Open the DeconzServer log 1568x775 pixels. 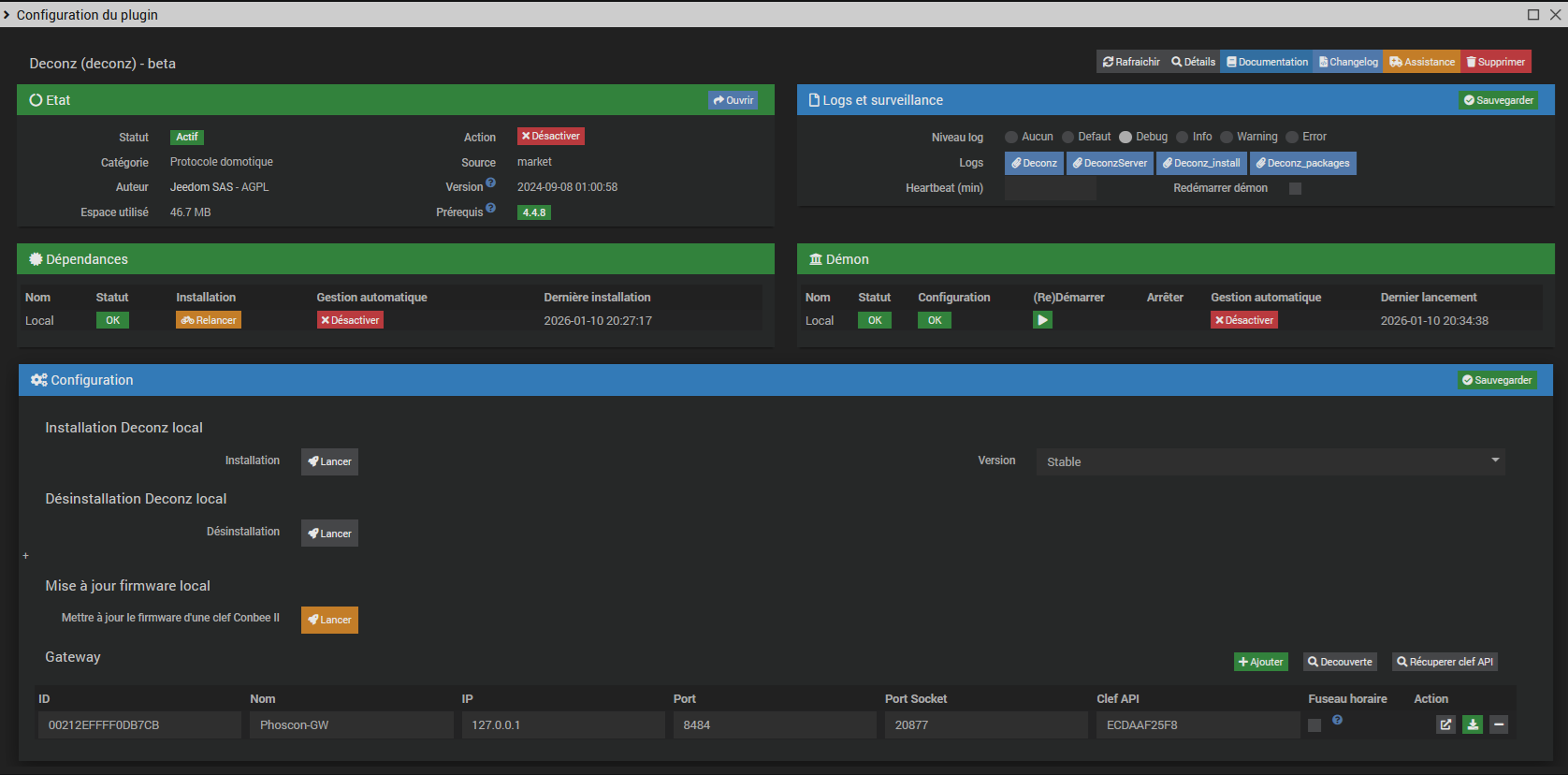click(x=1110, y=163)
